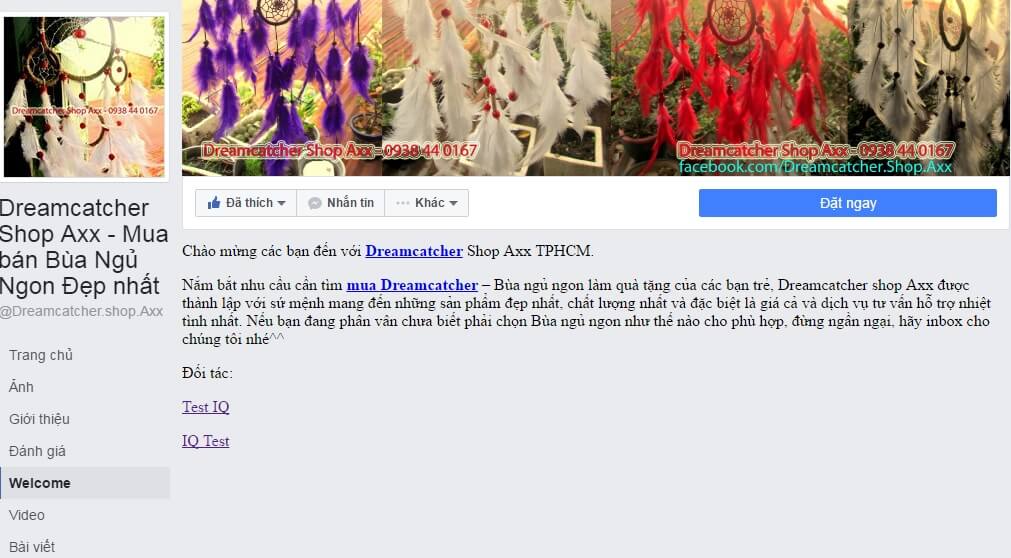This screenshot has width=1011, height=558.
Task: Click the three-dots icon beside Khác
Action: pyautogui.click(x=403, y=203)
